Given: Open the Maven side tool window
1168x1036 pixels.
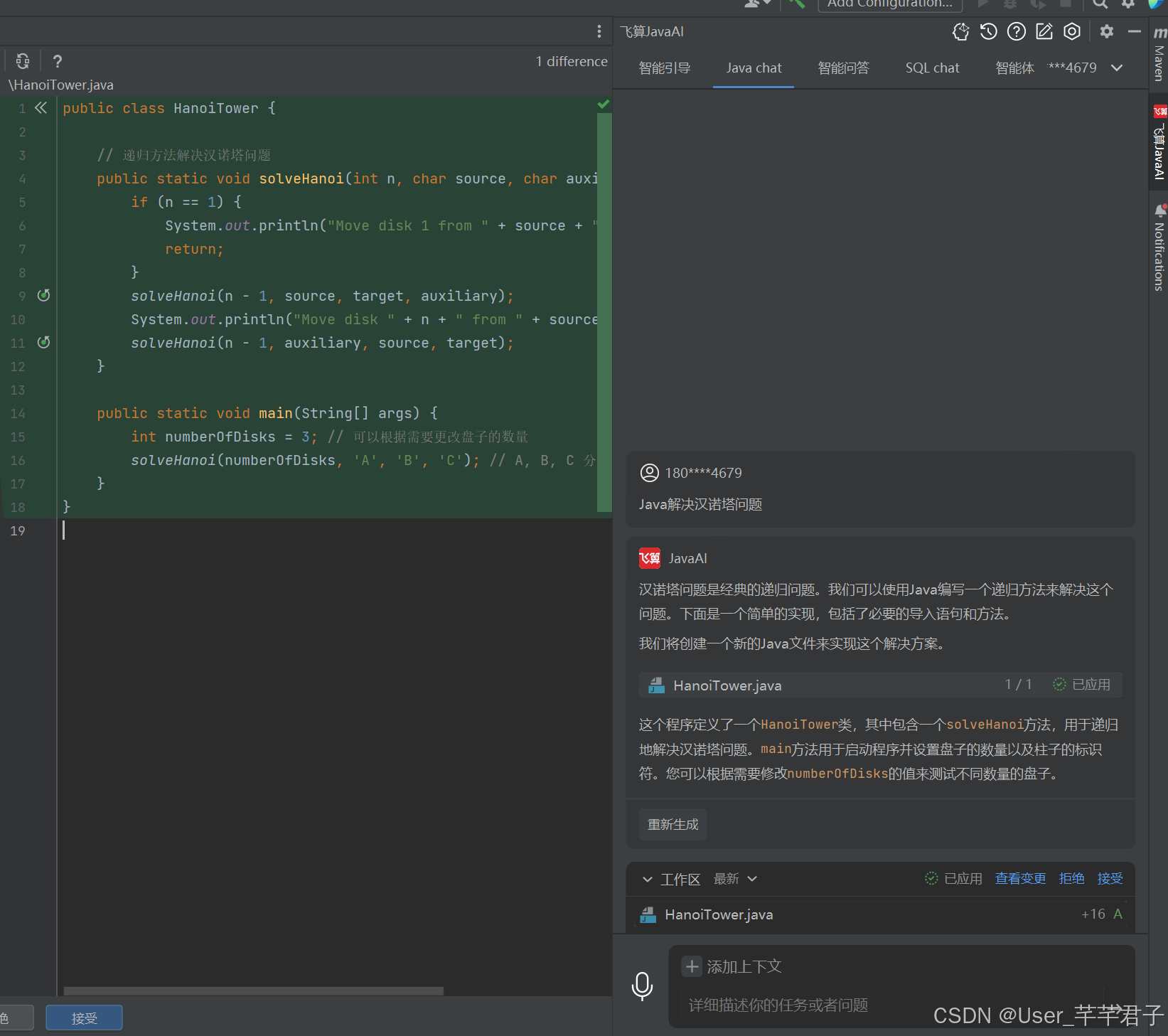Looking at the screenshot, I should click(x=1159, y=55).
